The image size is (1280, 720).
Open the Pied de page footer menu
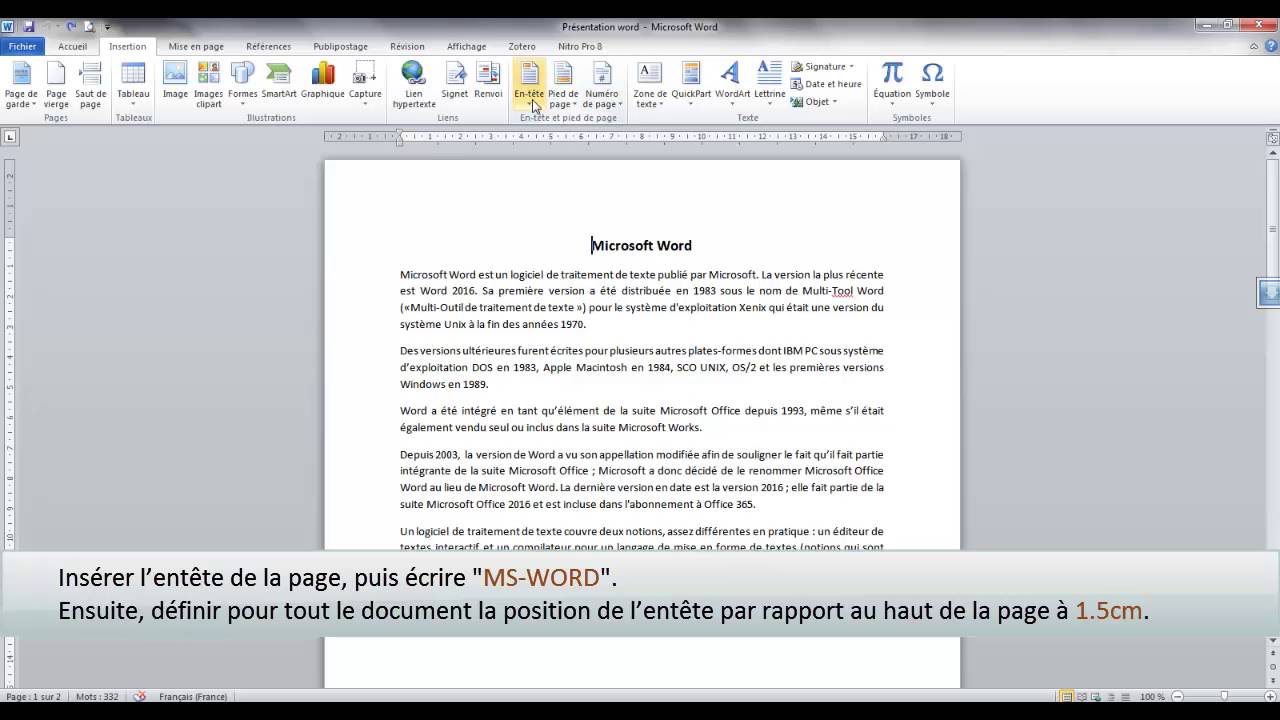click(563, 85)
